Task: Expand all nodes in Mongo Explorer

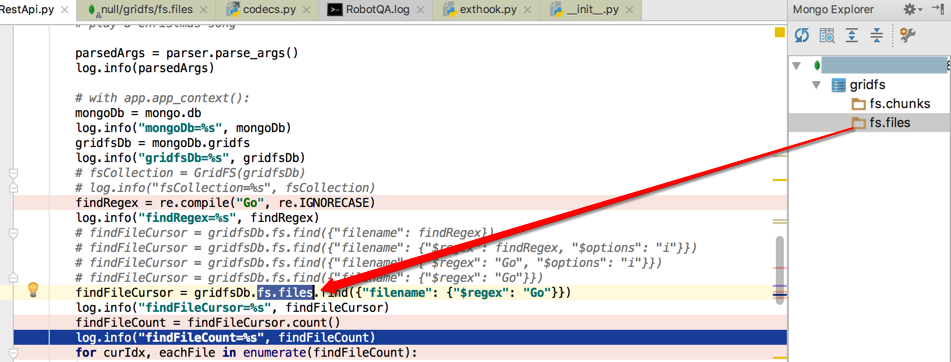Action: [x=852, y=35]
